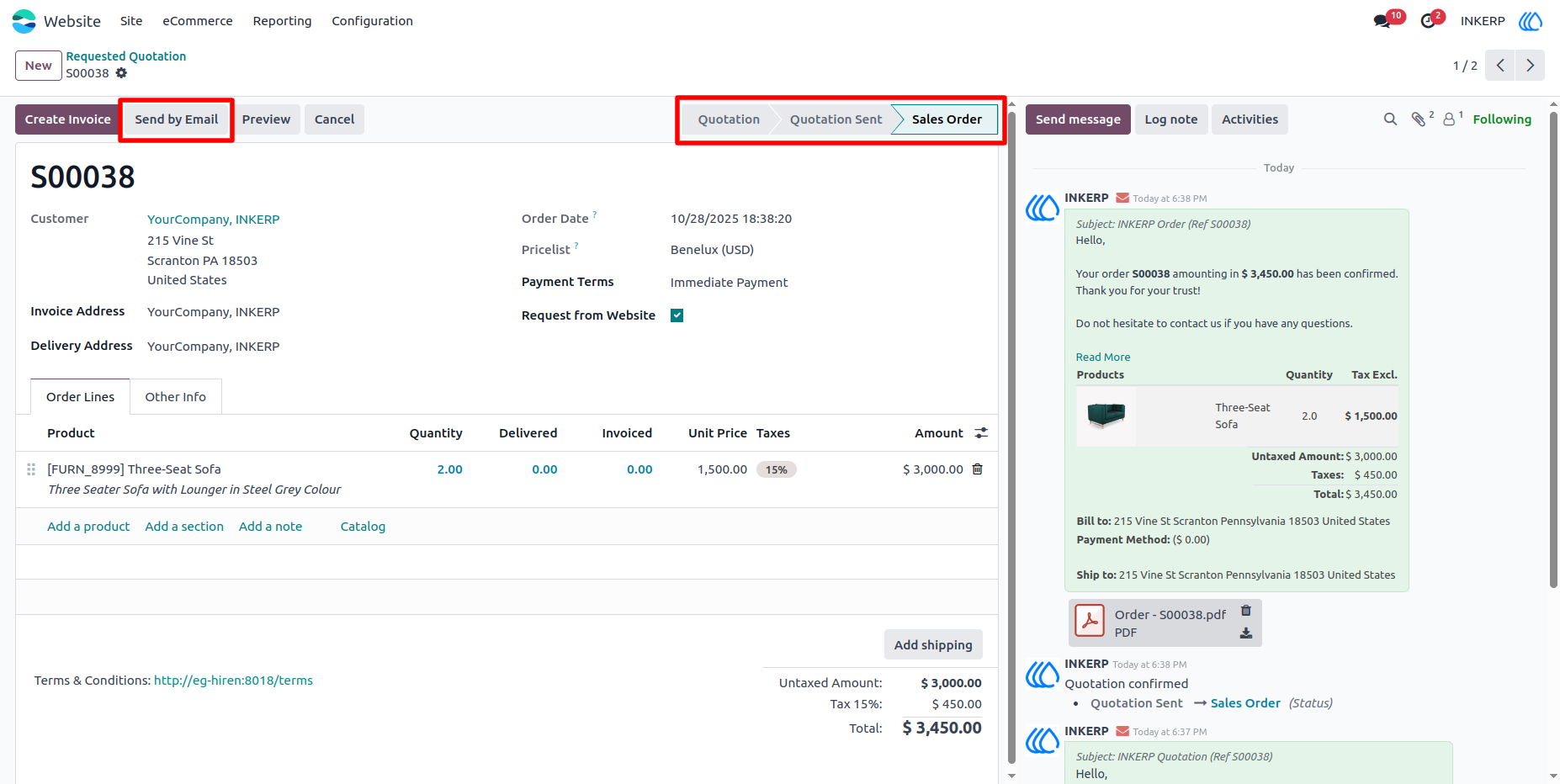Screen dimensions: 1560x784
Task: Click the Create Invoice button
Action: click(x=67, y=119)
